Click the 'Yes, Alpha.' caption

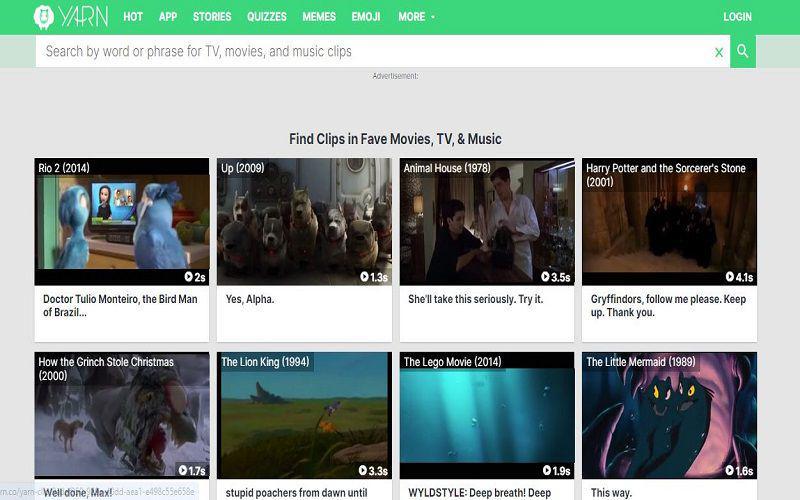click(x=250, y=299)
